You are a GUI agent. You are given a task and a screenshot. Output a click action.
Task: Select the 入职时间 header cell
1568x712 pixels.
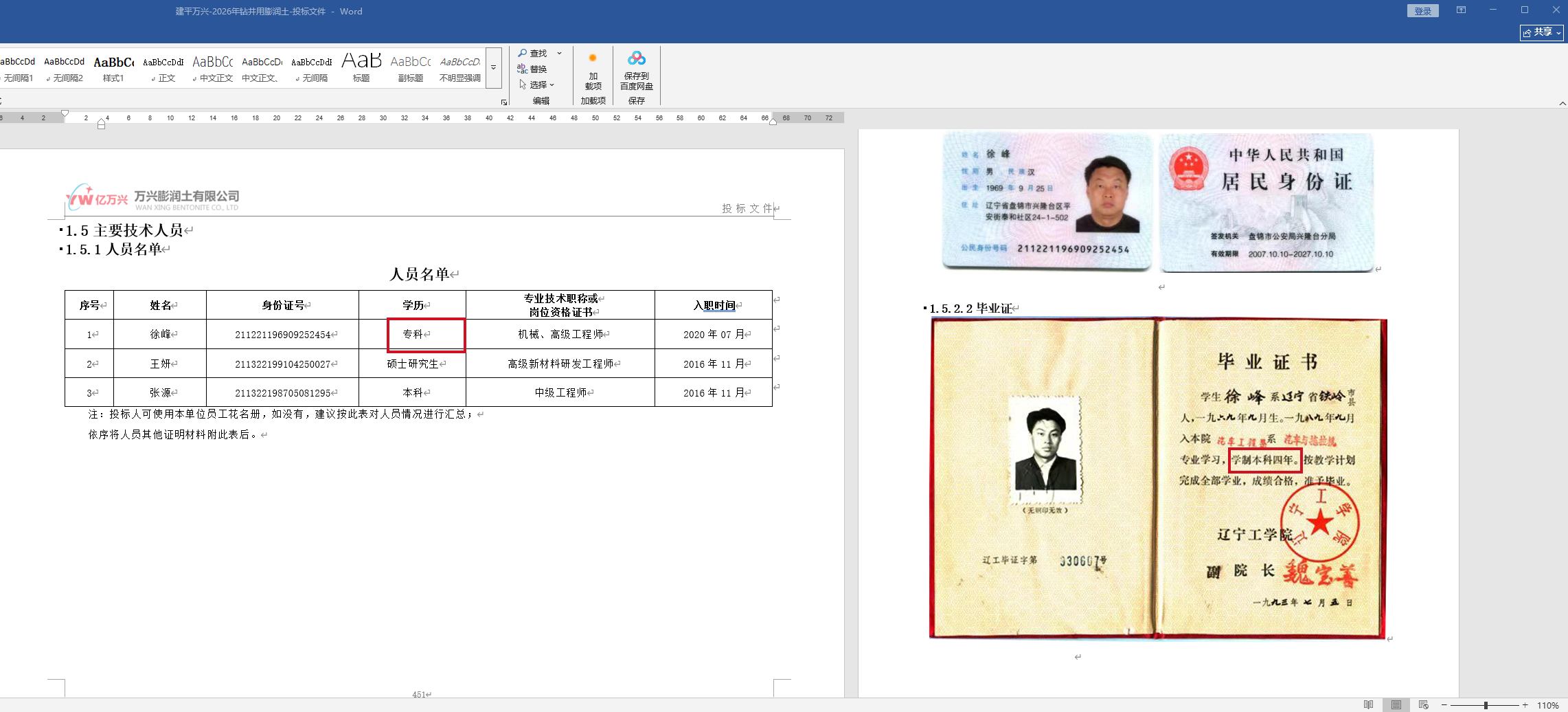[714, 305]
